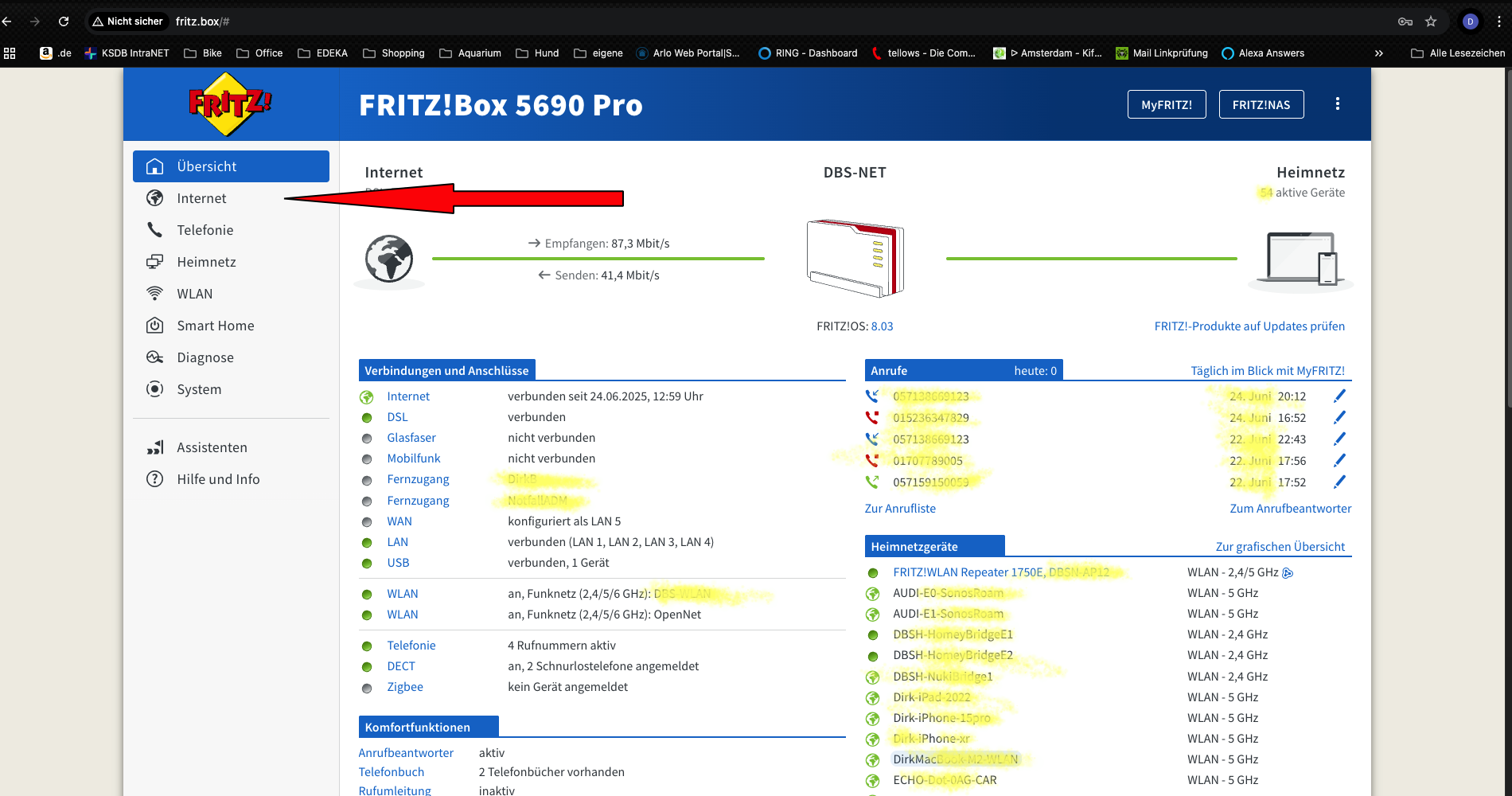
Task: Open the Übersicht sidebar entry
Action: point(231,166)
